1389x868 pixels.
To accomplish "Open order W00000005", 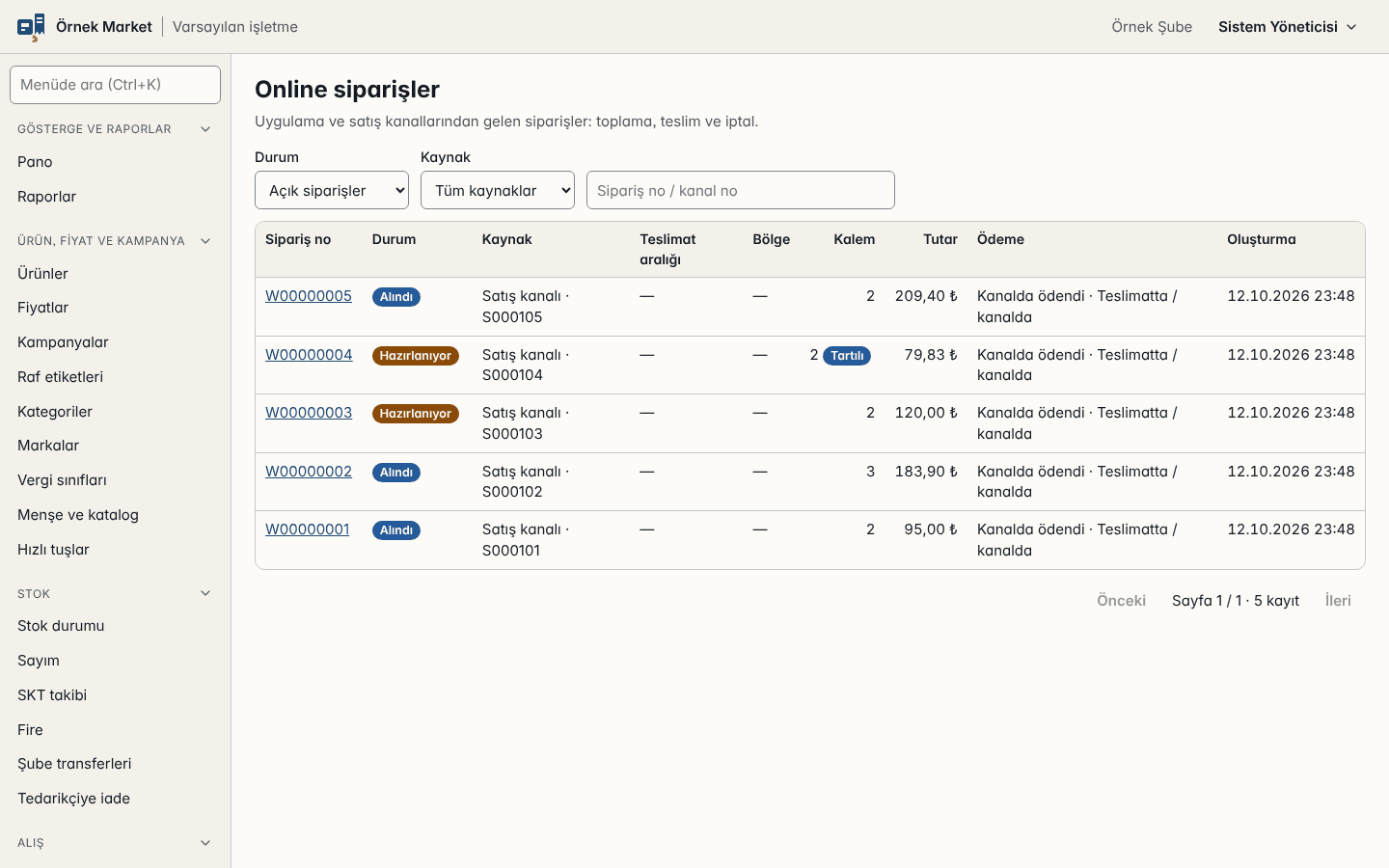I will [309, 296].
